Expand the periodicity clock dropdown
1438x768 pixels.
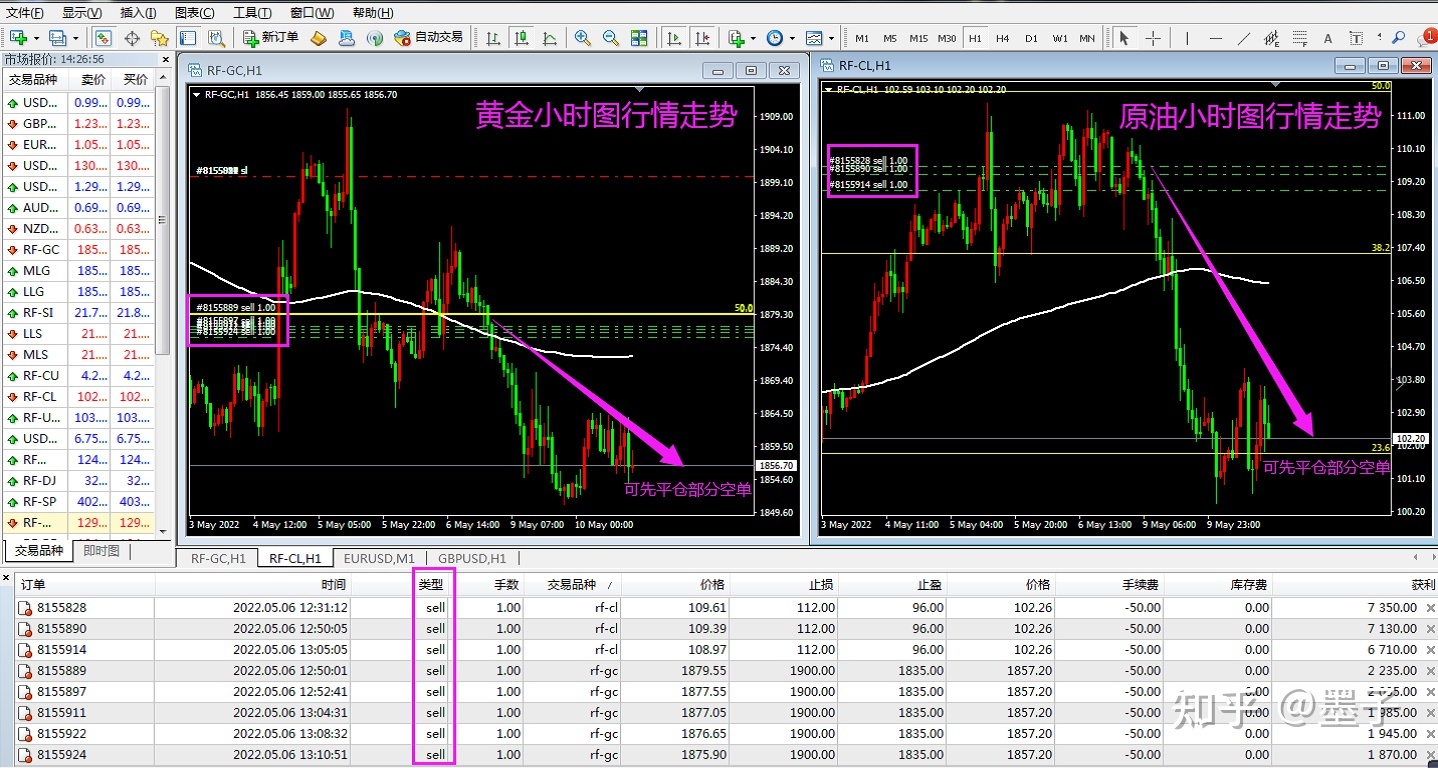point(792,39)
